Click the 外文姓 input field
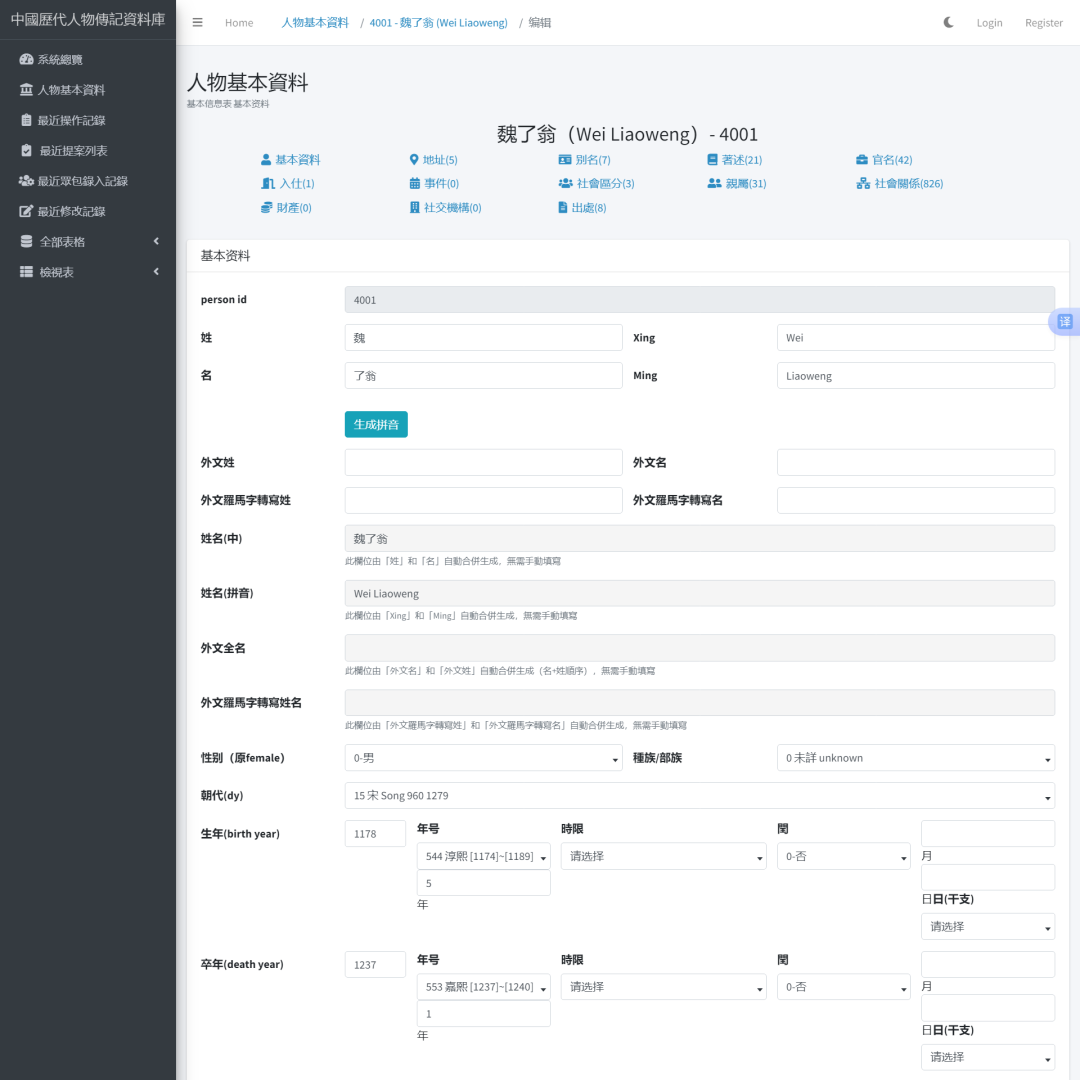The image size is (1080, 1080). click(x=483, y=462)
